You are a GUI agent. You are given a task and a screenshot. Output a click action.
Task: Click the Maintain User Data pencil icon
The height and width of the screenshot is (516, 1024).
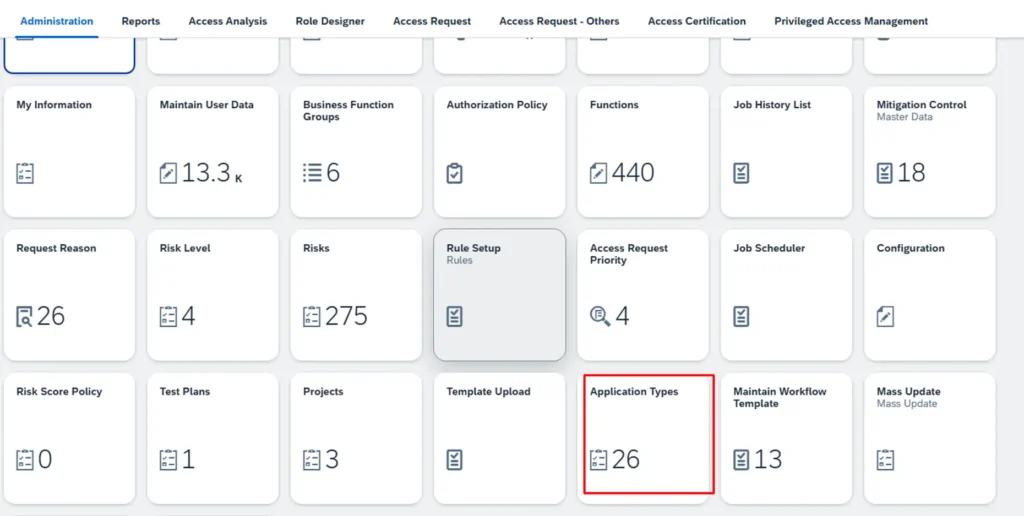tap(168, 173)
